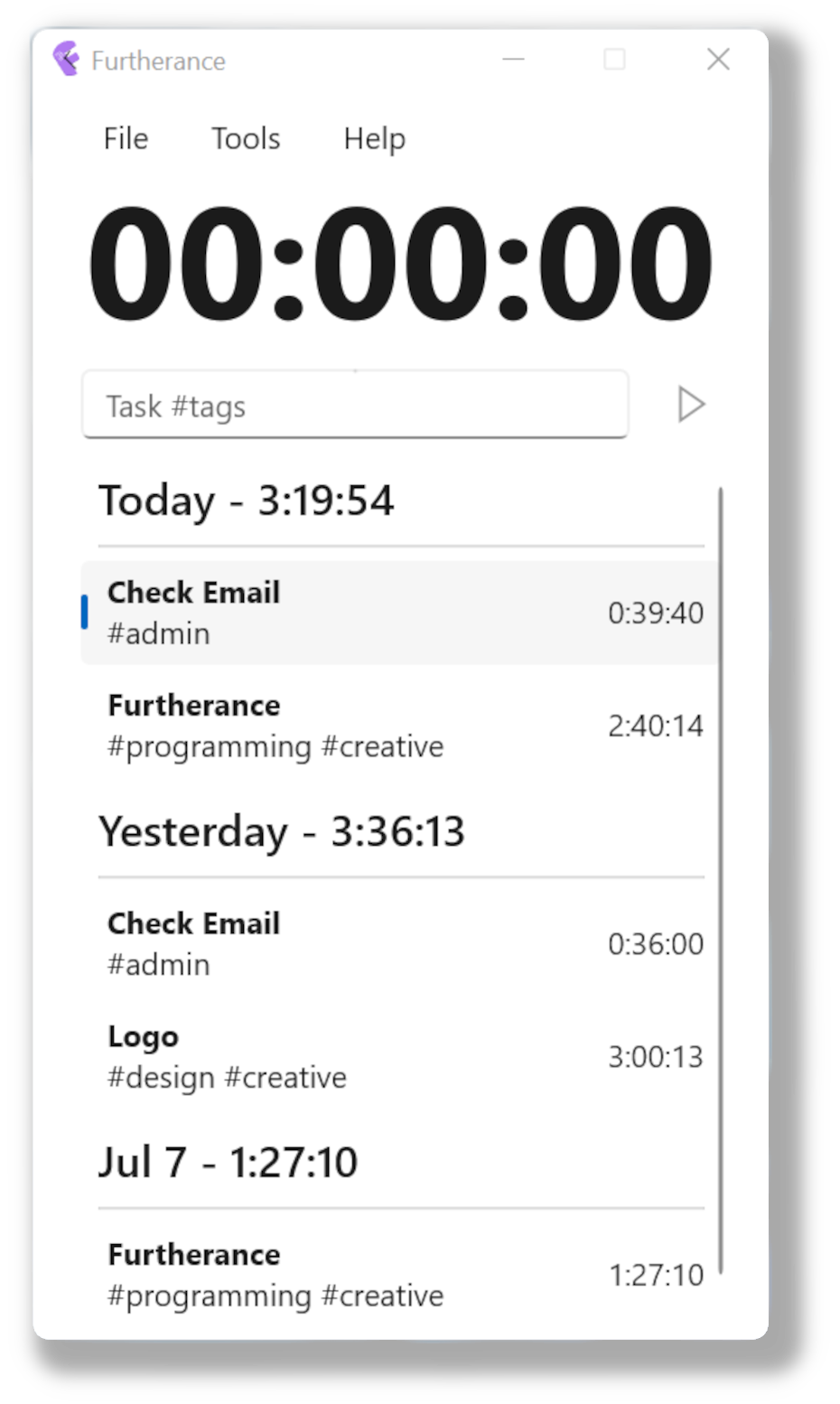This screenshot has height=1404, width=840.
Task: Click the Furtherance app logo in title bar
Action: coord(67,60)
